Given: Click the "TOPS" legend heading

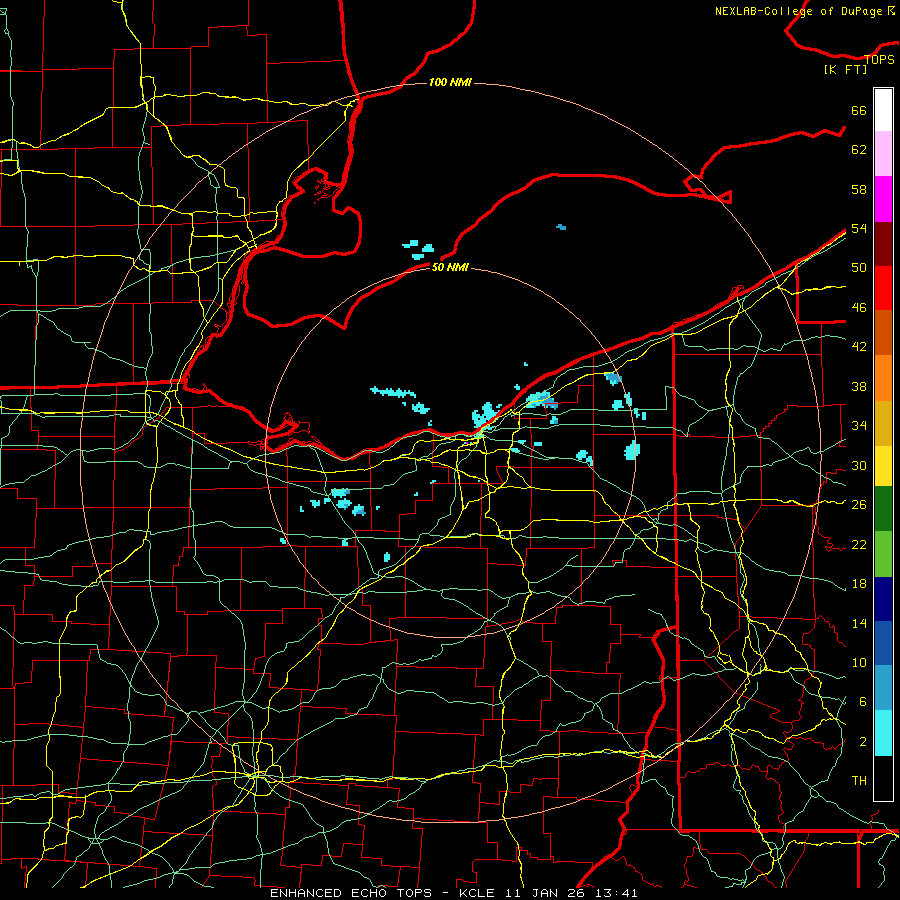Looking at the screenshot, I should pyautogui.click(x=879, y=59).
